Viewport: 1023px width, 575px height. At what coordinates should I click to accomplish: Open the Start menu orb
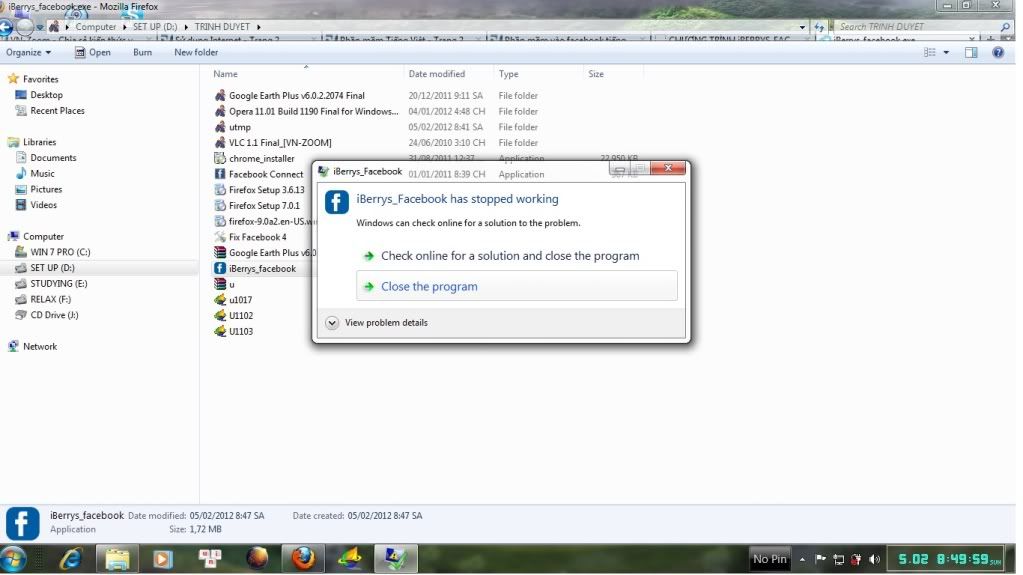13,559
